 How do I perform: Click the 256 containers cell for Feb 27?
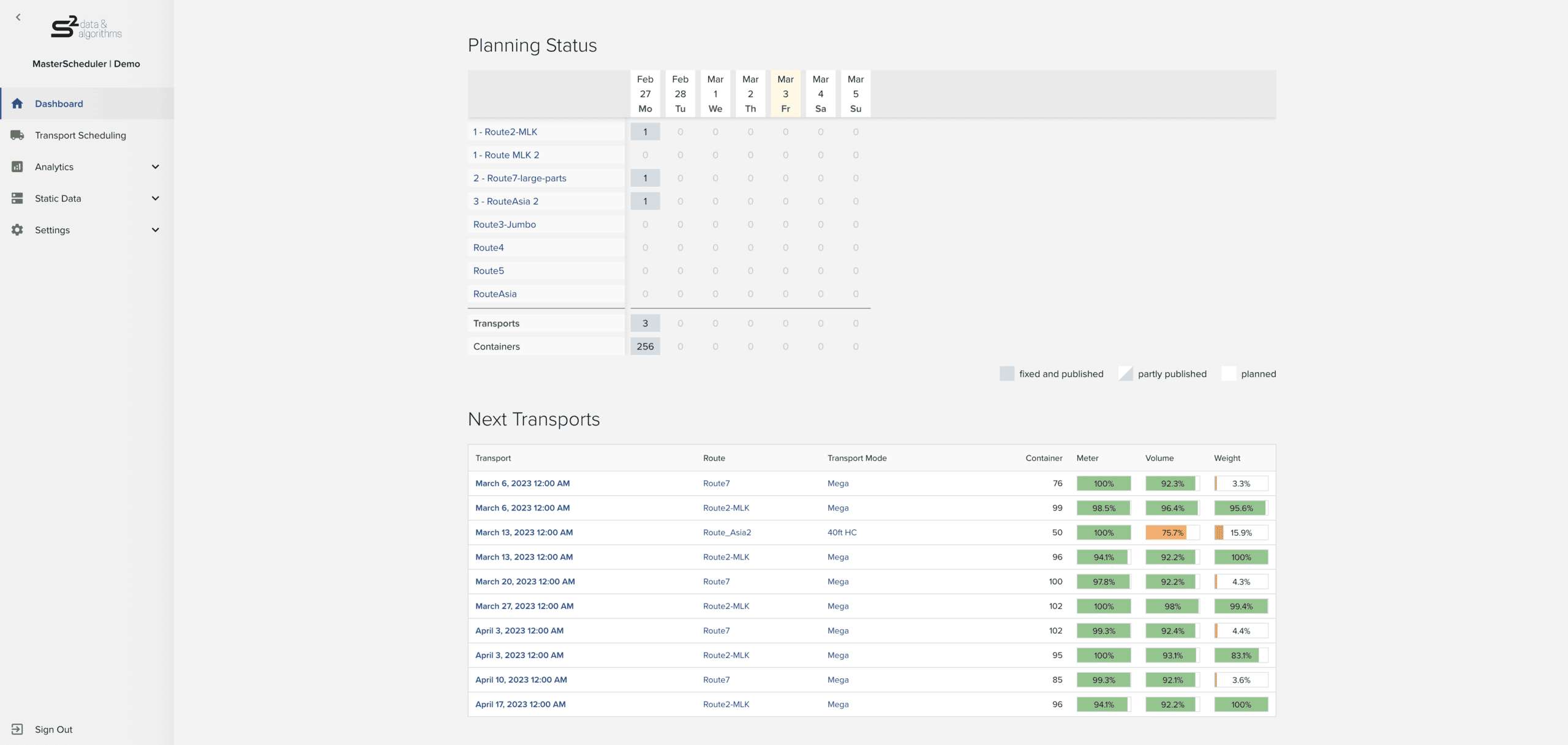[645, 346]
